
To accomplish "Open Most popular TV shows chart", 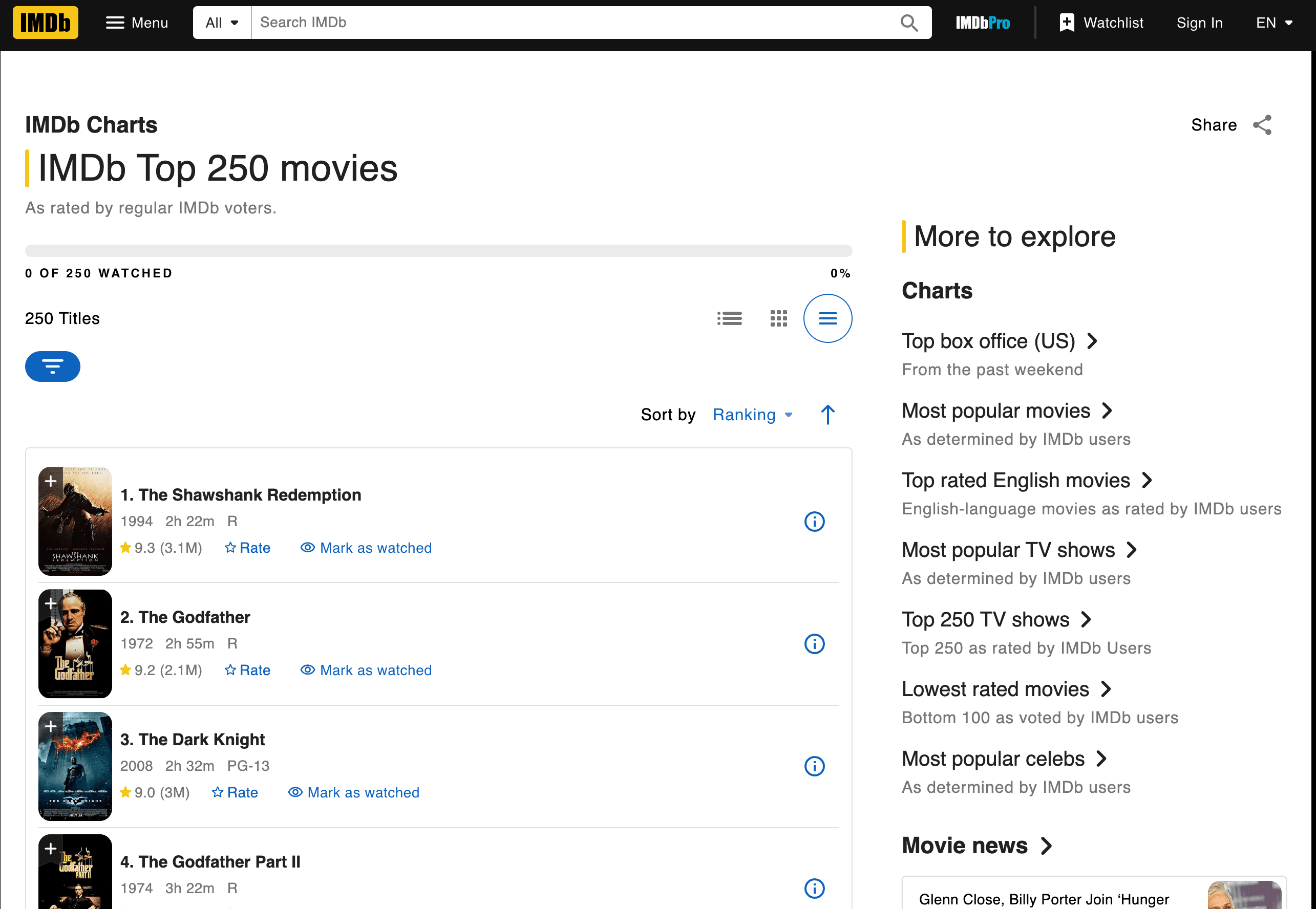I will [1020, 550].
